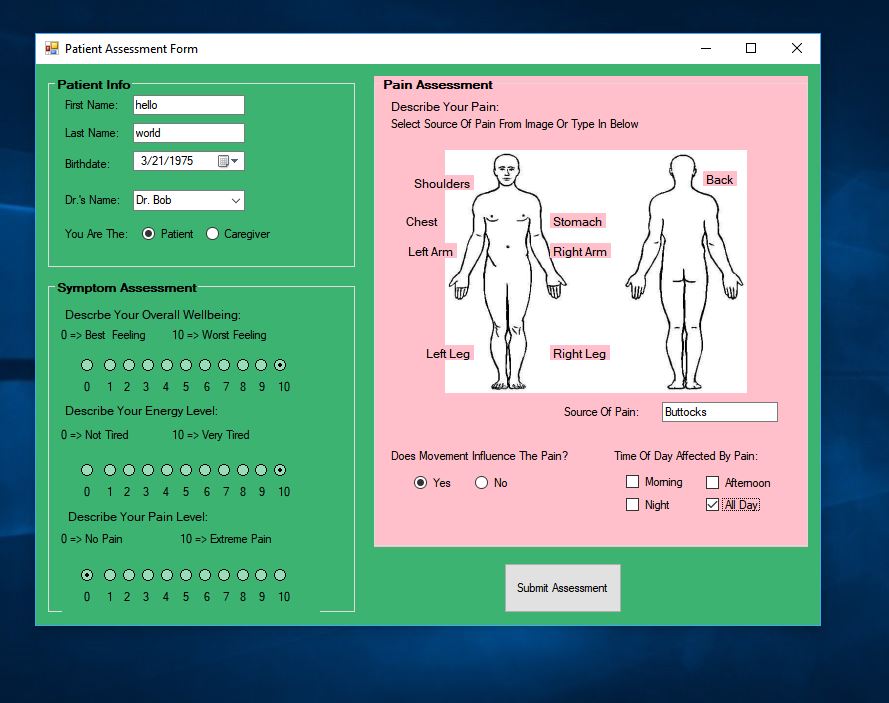Enable the Night checkbox
The image size is (889, 703).
(633, 504)
